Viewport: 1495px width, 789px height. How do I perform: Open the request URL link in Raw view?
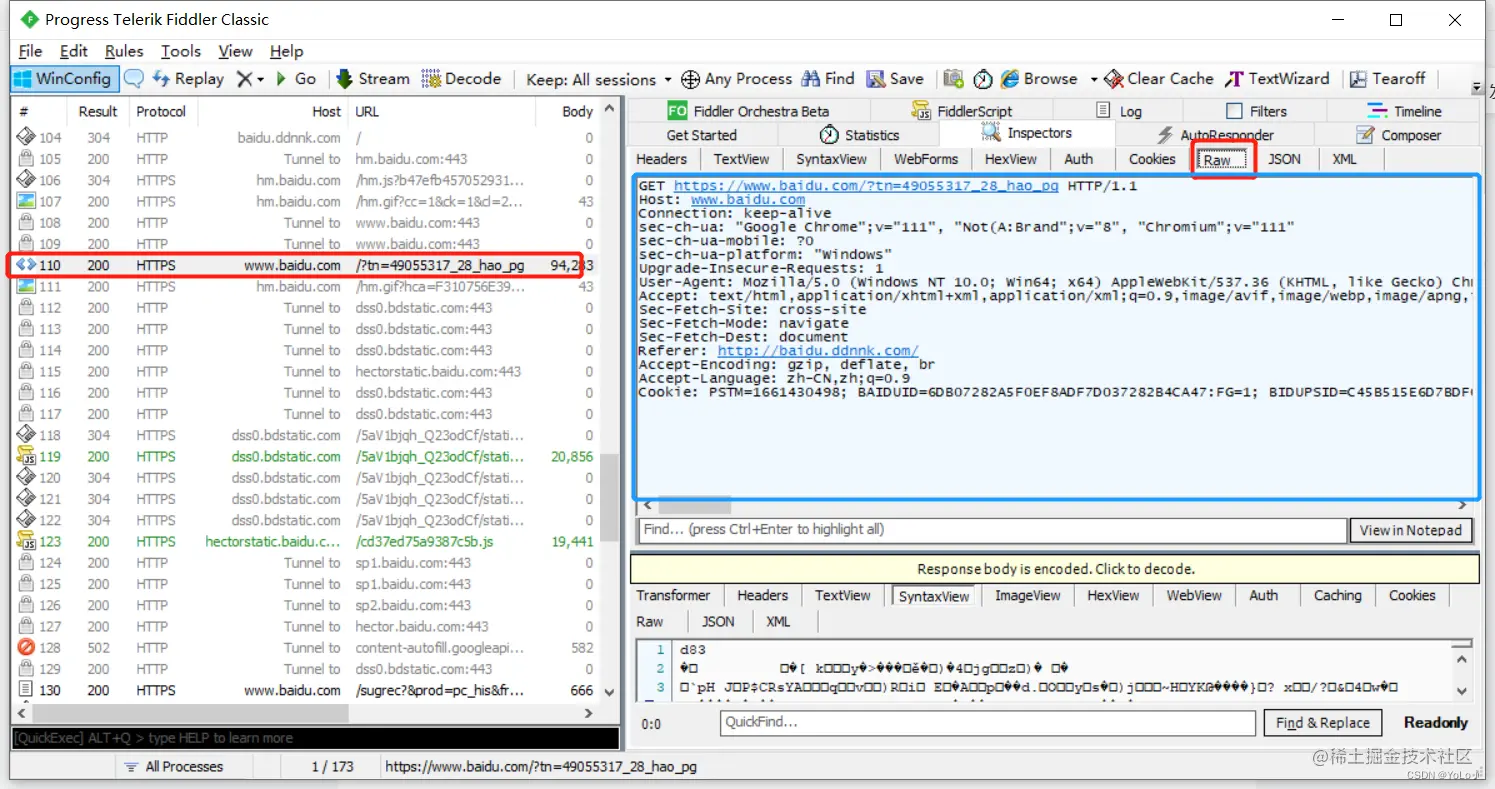(866, 186)
